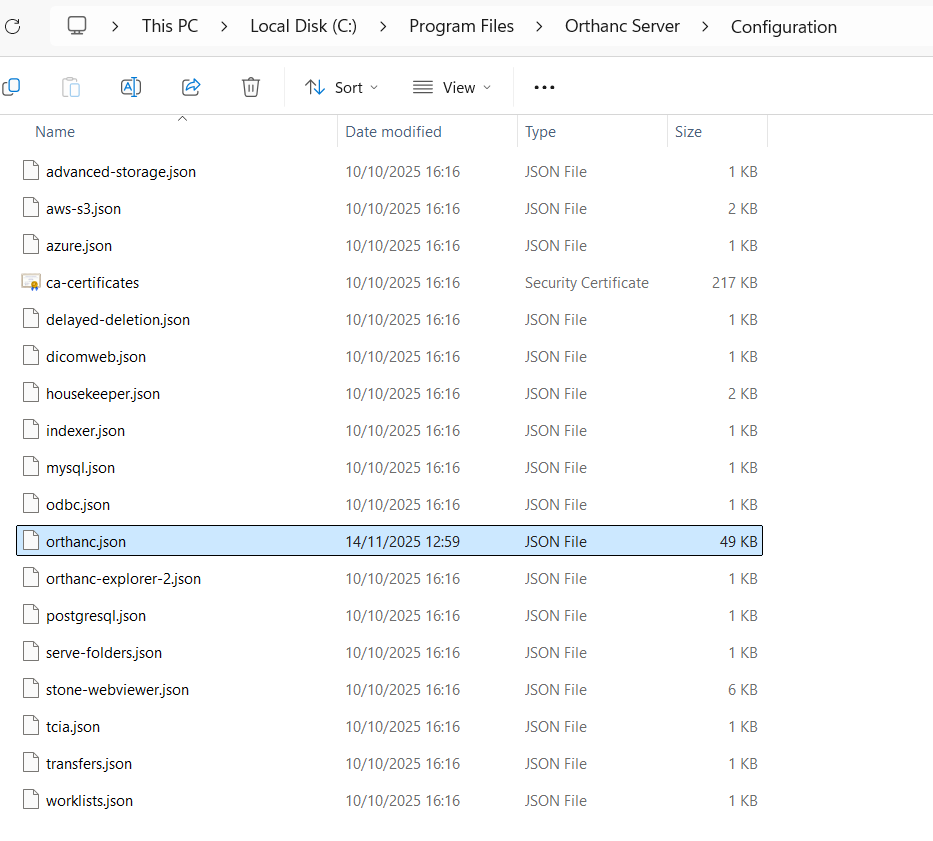Click the file icon of advanced-storage.json
The width and height of the screenshot is (933, 841).
[31, 170]
